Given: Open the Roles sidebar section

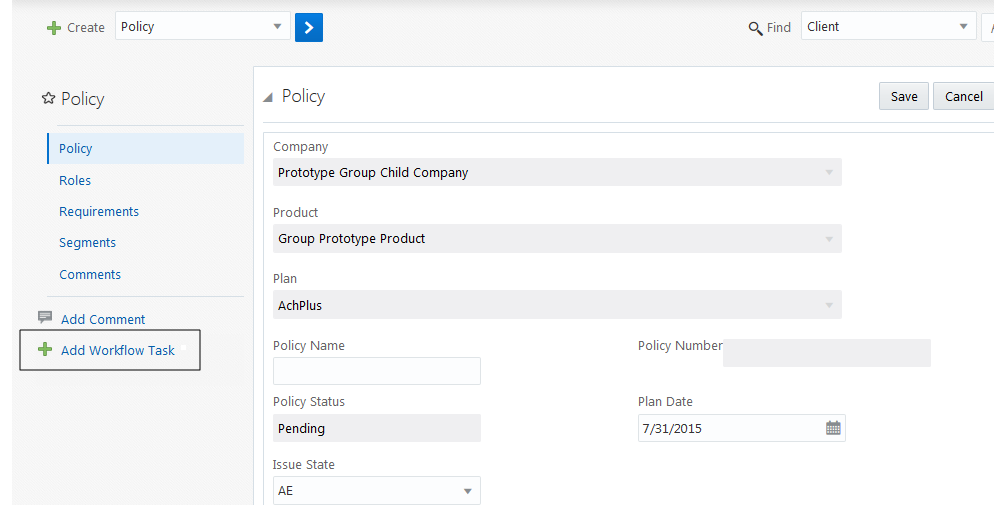Looking at the screenshot, I should point(75,180).
